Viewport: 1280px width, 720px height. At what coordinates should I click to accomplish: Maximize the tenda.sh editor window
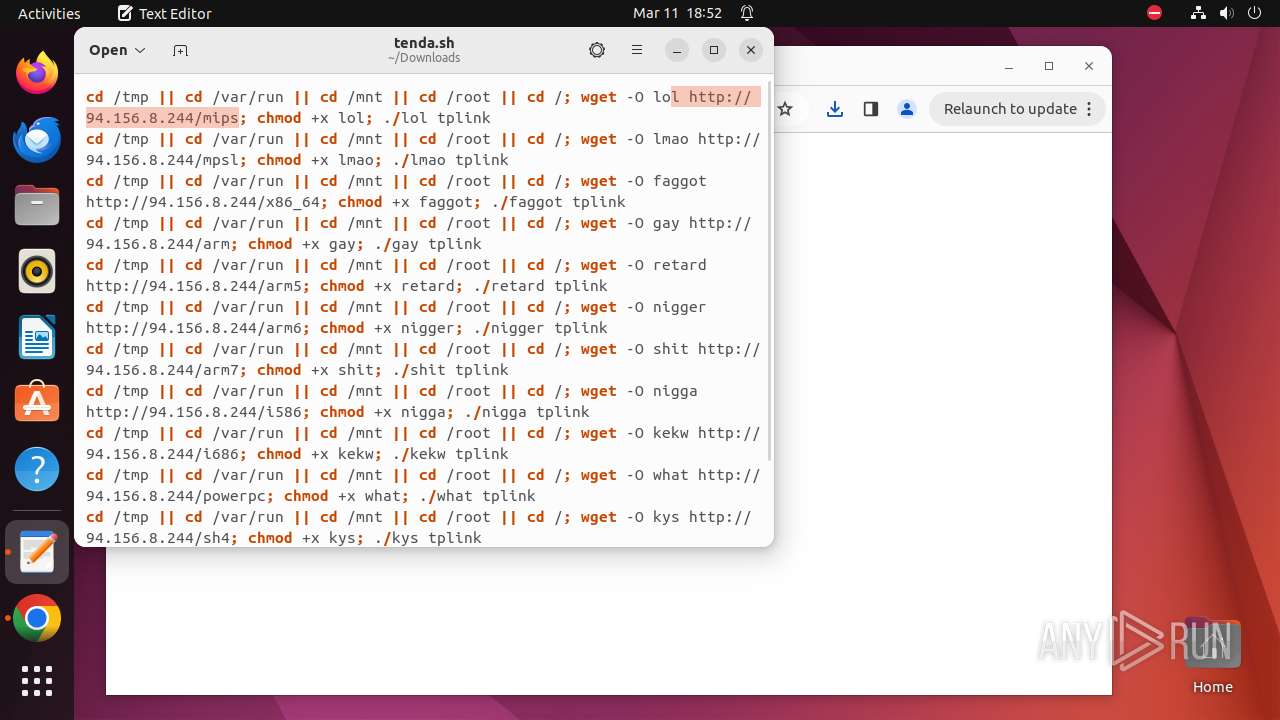tap(714, 50)
